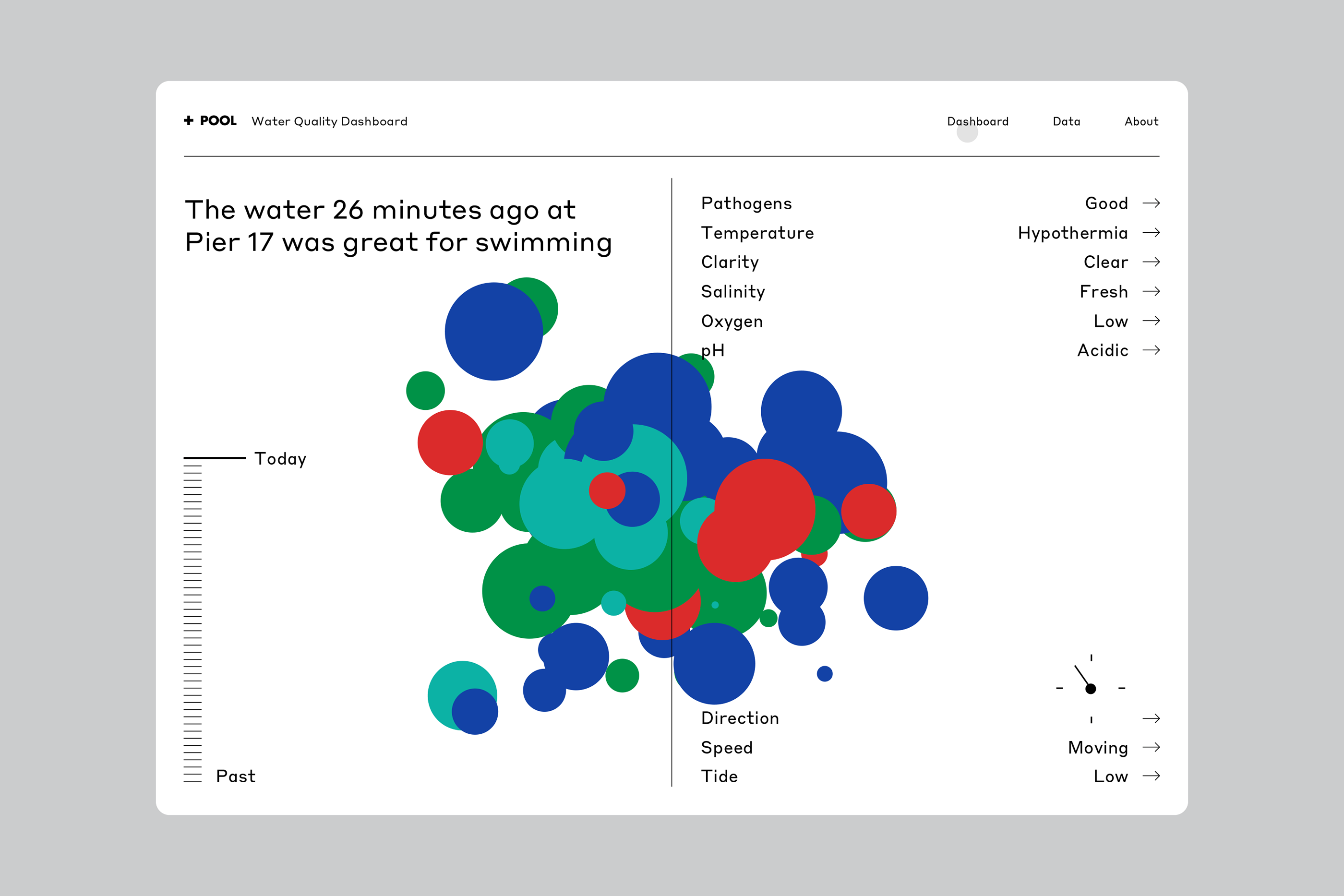Click the arrow beside Acidic
1344x896 pixels.
(1151, 350)
